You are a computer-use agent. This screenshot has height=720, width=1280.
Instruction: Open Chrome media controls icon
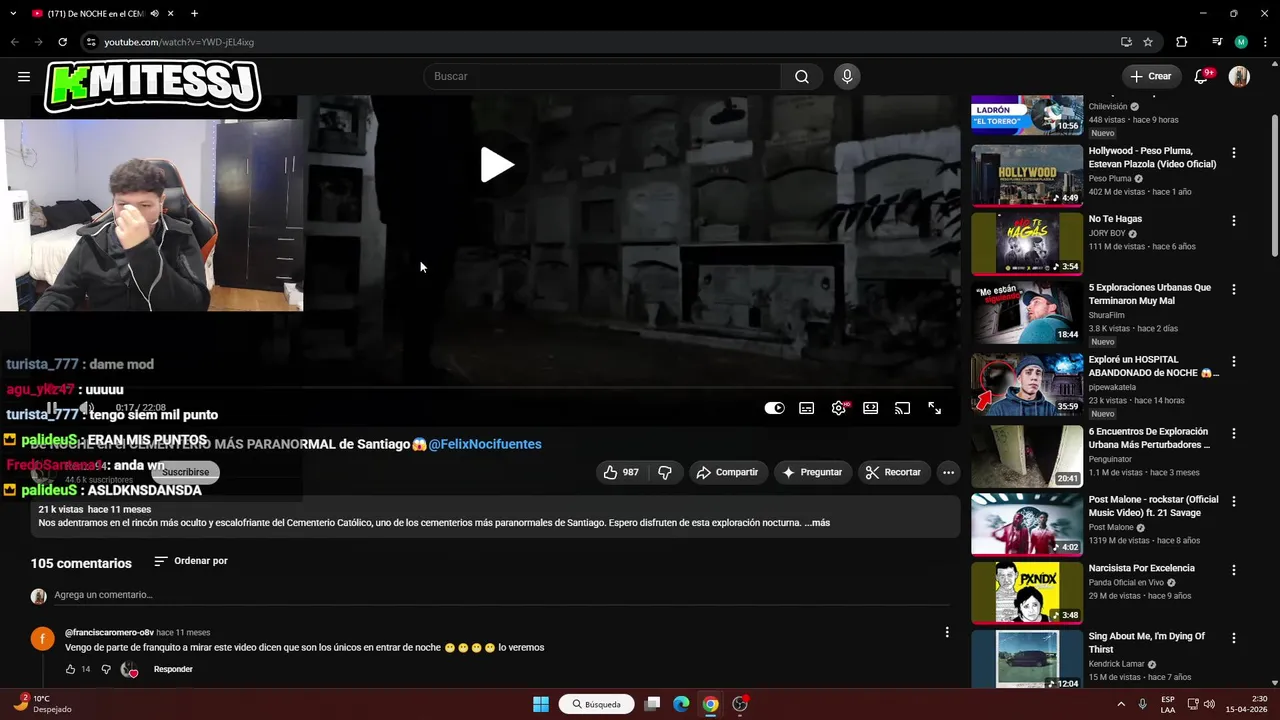(x=1217, y=42)
